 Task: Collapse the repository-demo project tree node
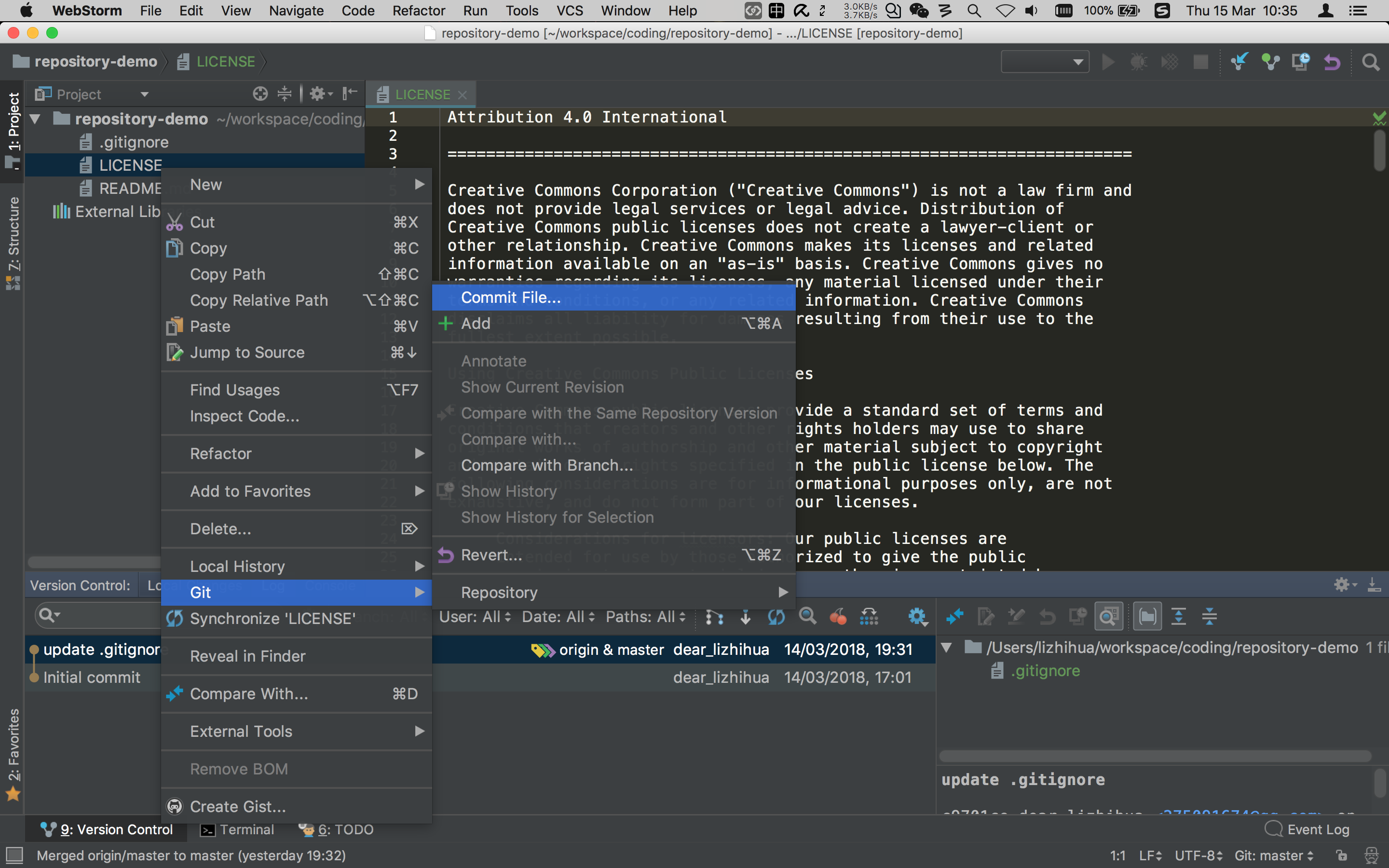tap(34, 119)
